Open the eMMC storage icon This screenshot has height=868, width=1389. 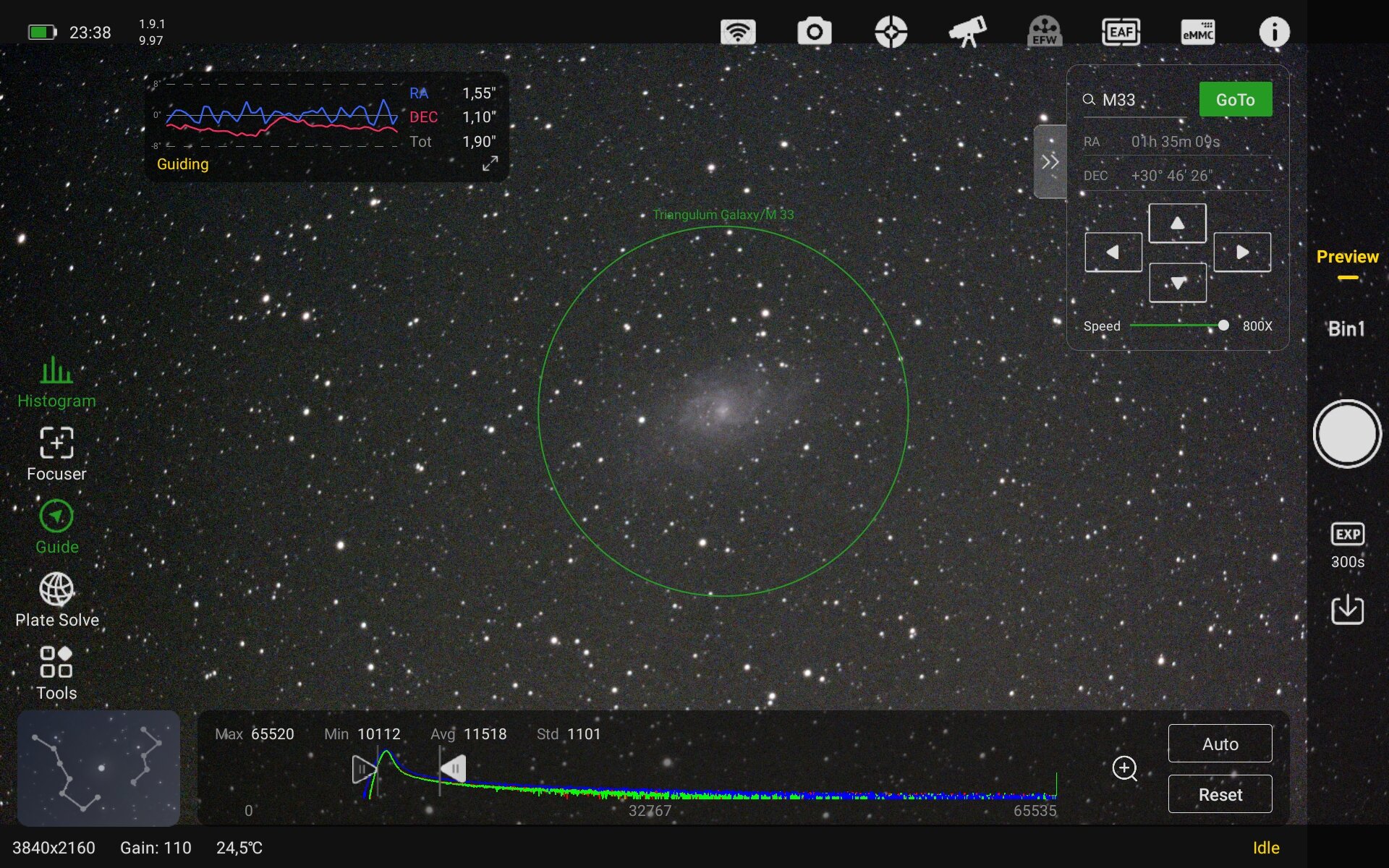click(1197, 32)
